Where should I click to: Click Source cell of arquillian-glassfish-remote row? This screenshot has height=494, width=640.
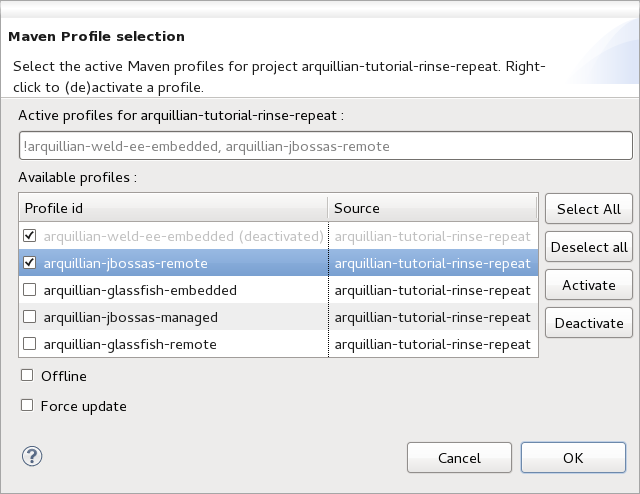tap(432, 344)
